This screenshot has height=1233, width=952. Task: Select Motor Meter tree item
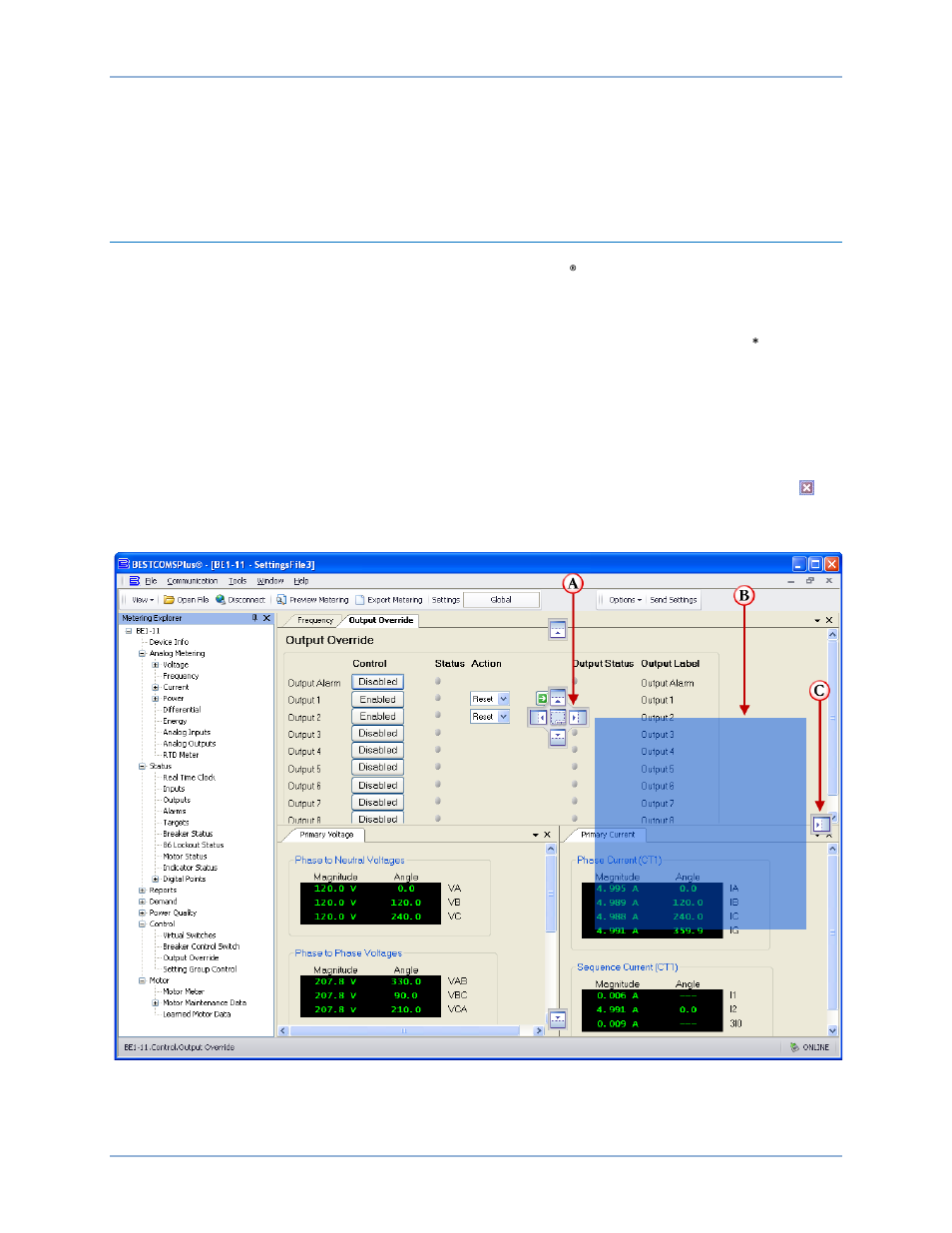[x=183, y=991]
